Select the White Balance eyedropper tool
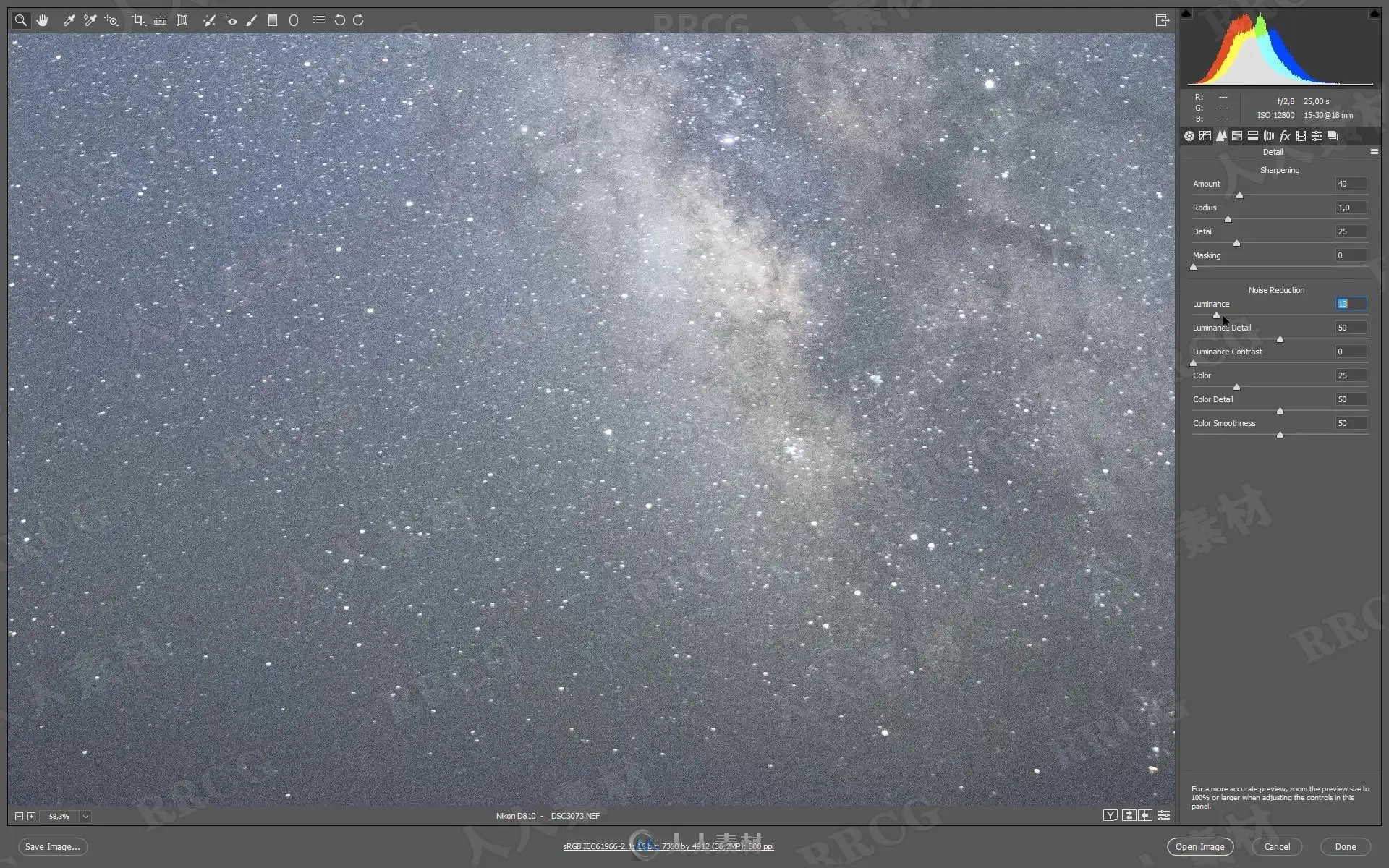Image resolution: width=1389 pixels, height=868 pixels. [x=69, y=20]
